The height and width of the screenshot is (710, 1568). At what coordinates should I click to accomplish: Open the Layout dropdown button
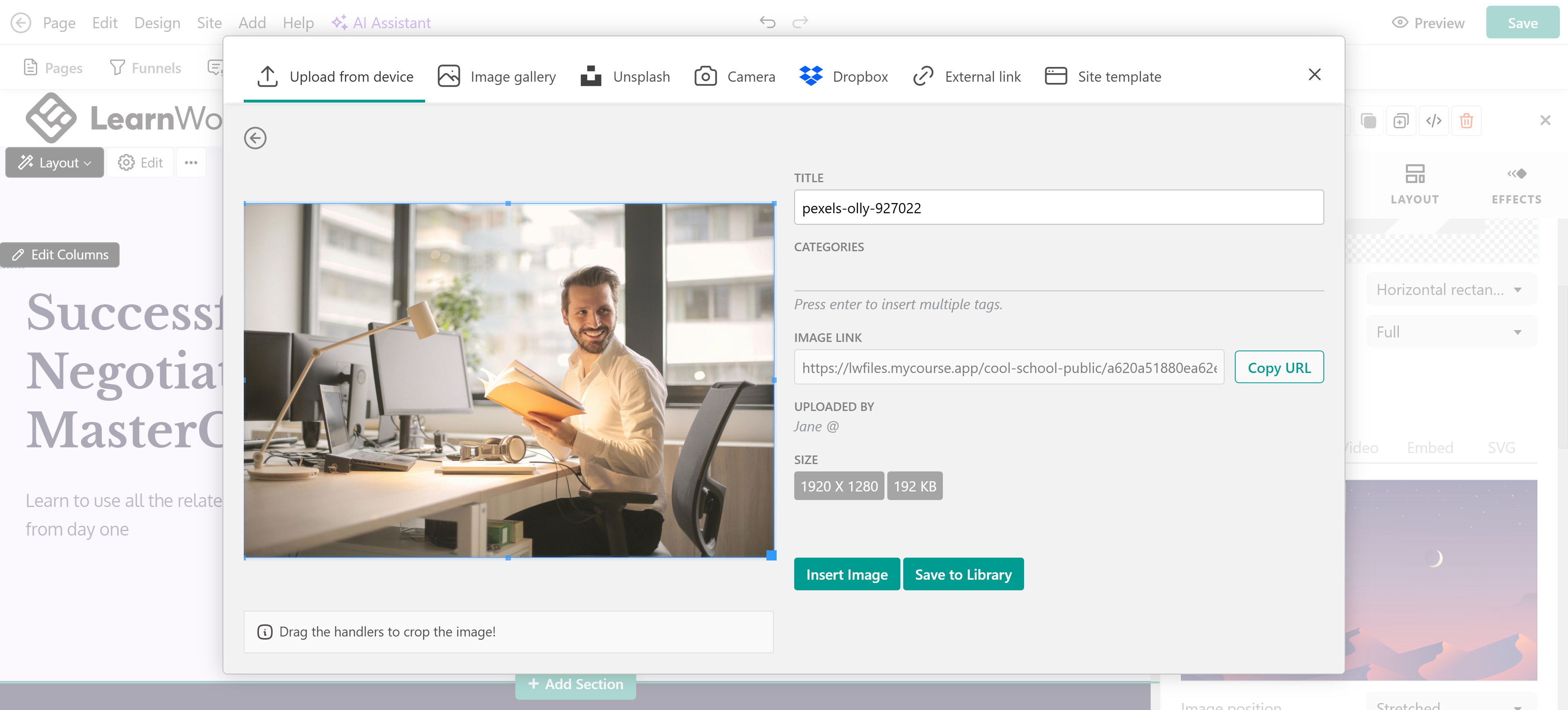point(55,163)
